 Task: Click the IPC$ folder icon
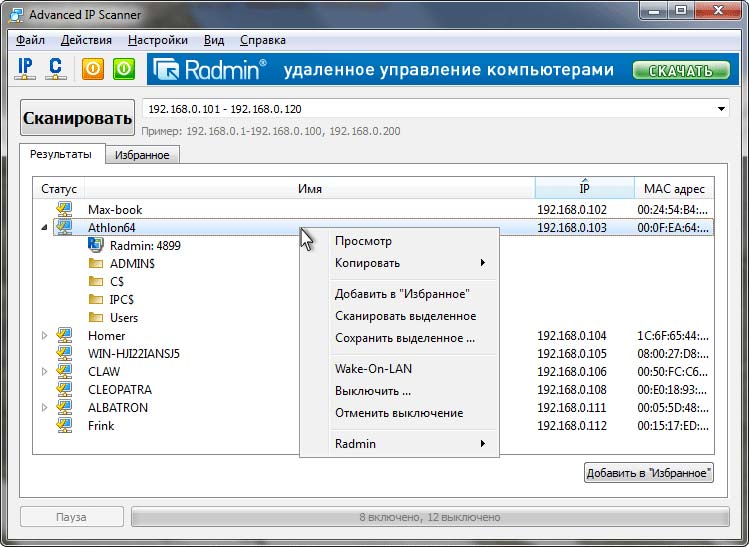(x=96, y=300)
